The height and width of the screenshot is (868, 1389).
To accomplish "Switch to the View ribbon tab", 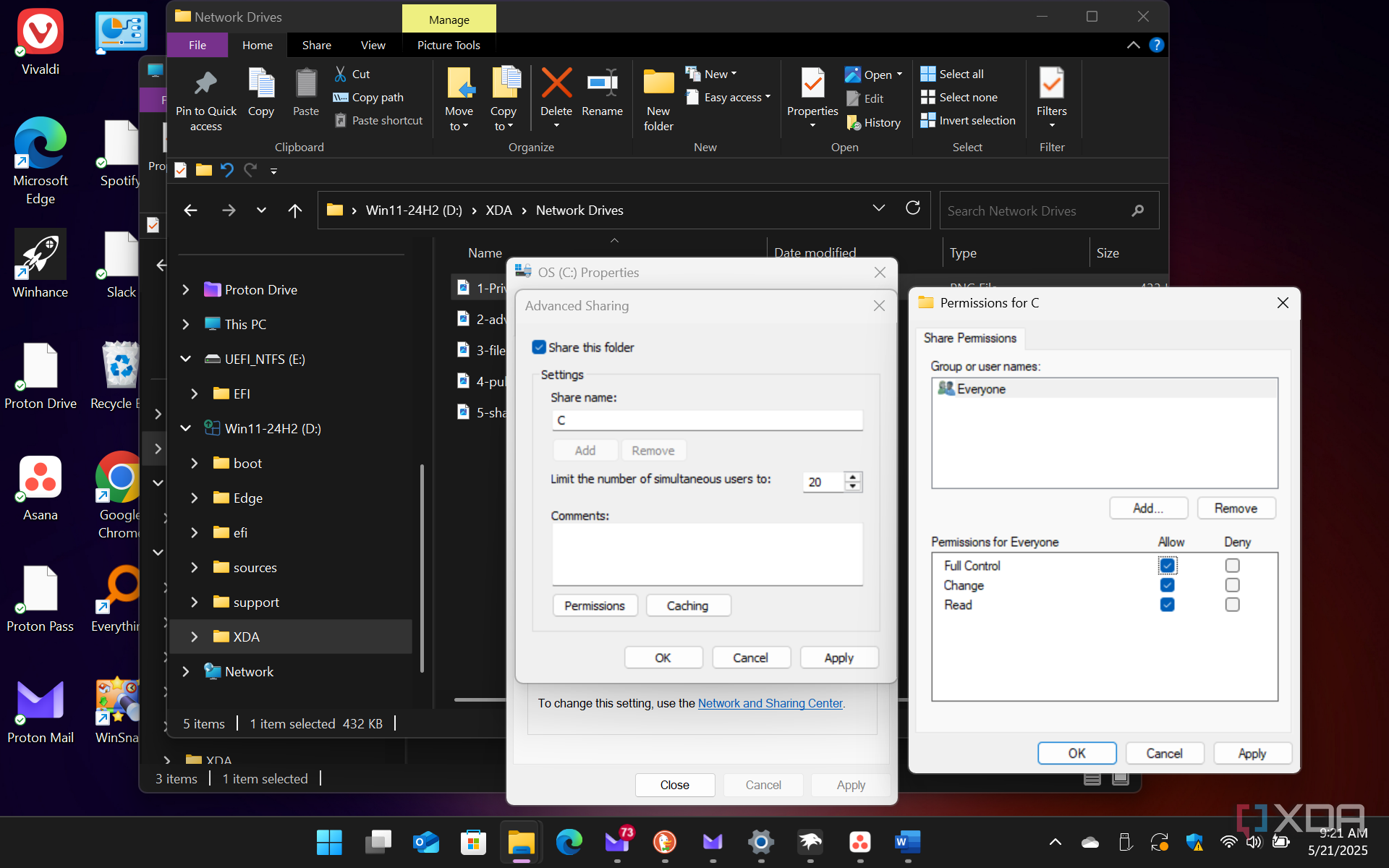I will [x=373, y=45].
